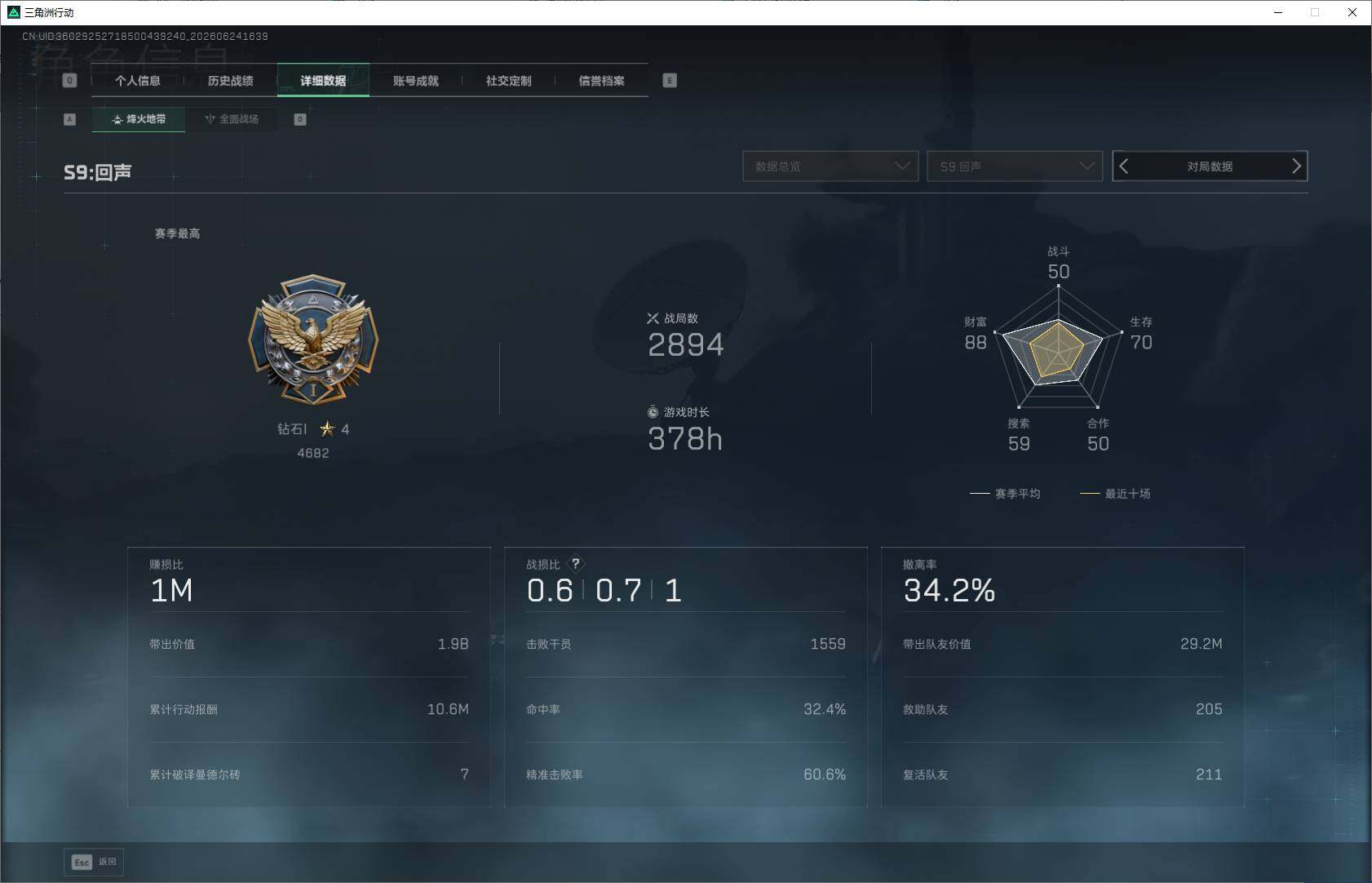The image size is (1372, 883).
Task: Click the 累计破译曼德尔砖 label
Action: point(195,774)
